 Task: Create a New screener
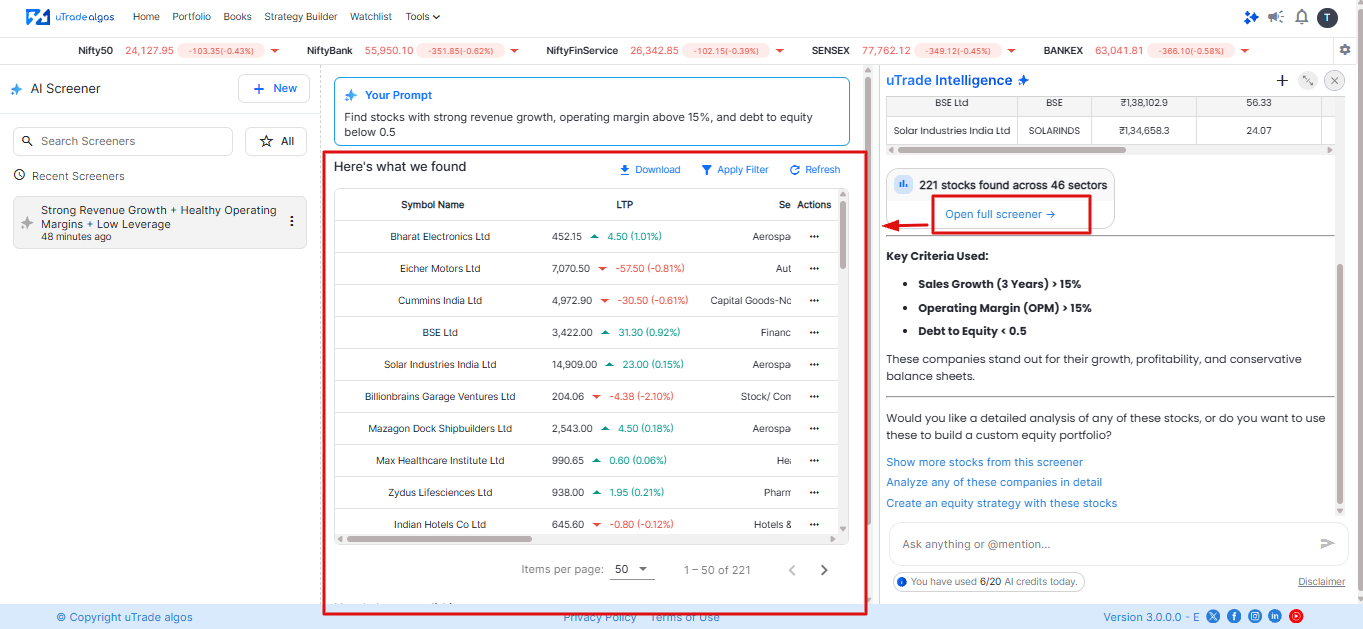pyautogui.click(x=274, y=88)
